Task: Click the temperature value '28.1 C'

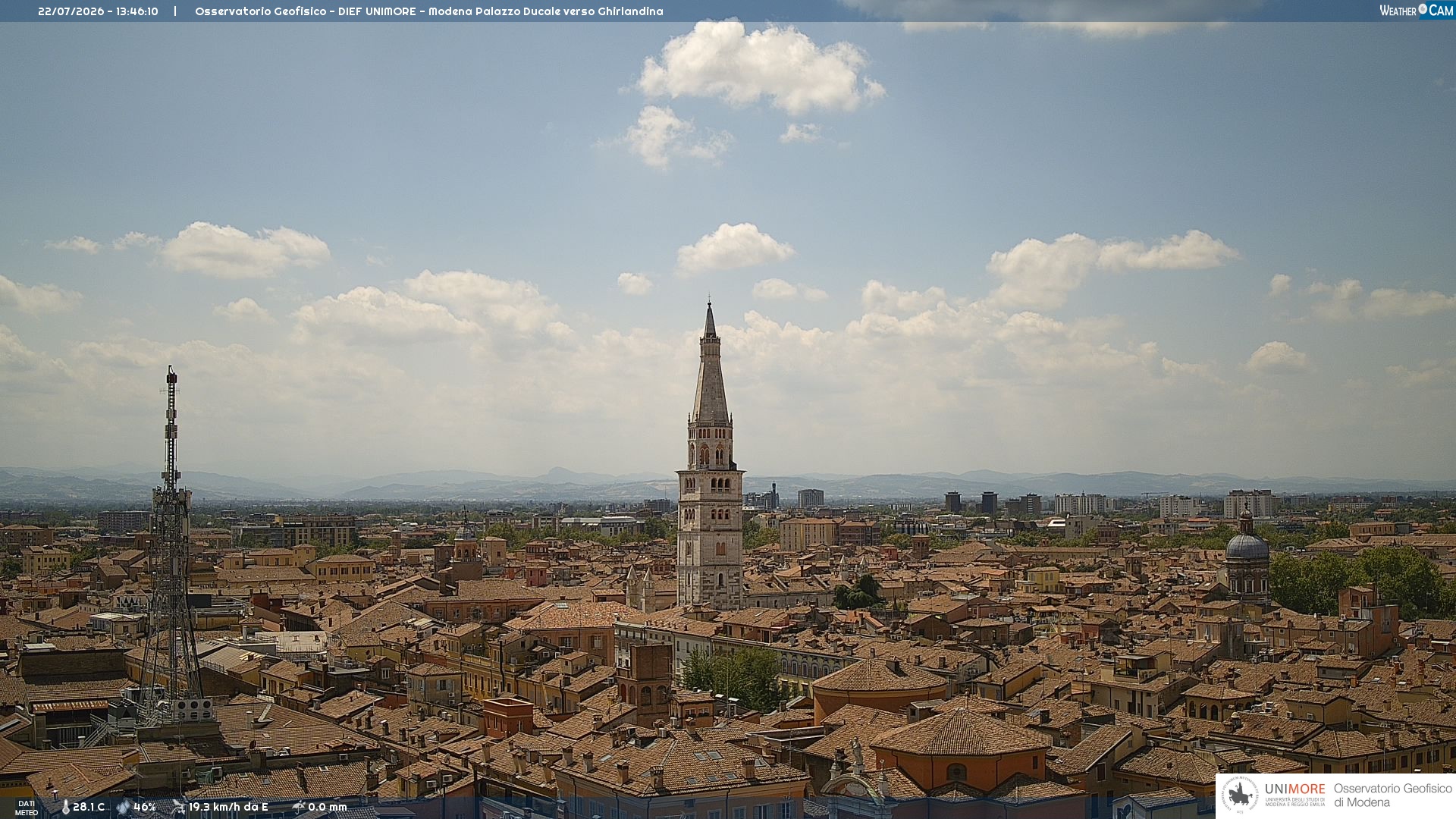Action: (x=89, y=807)
